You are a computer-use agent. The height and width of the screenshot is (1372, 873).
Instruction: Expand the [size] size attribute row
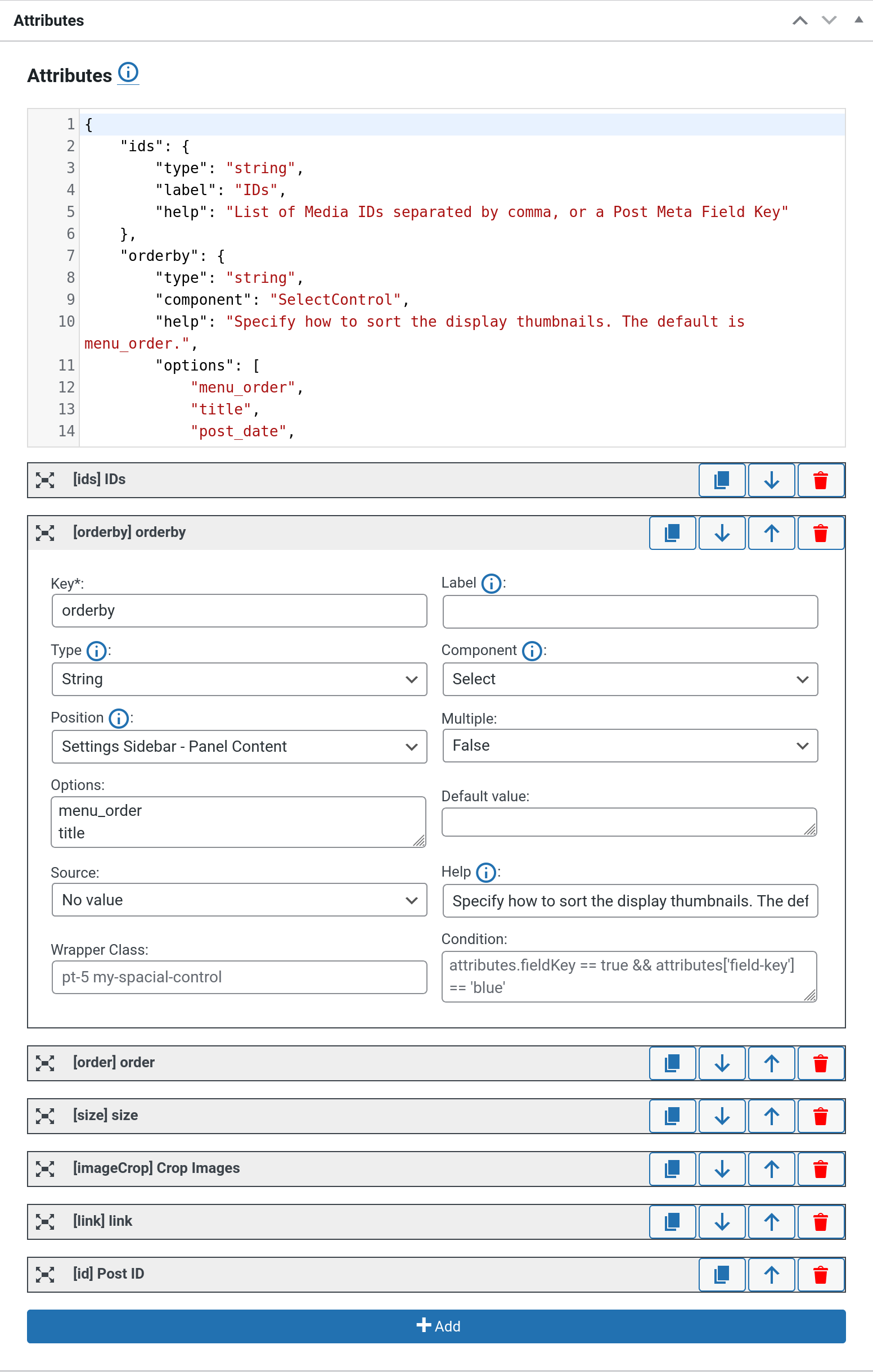click(45, 1116)
